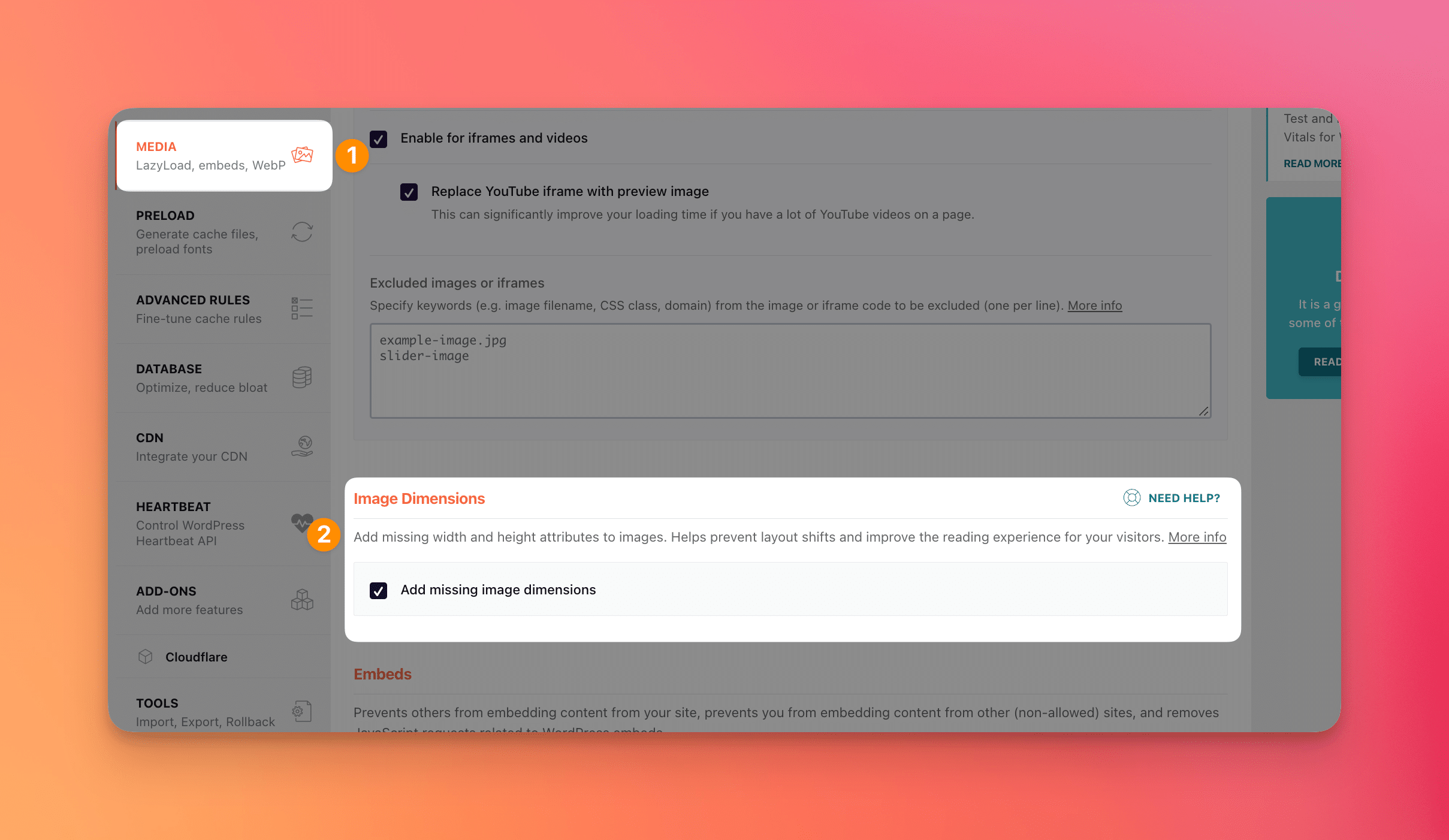This screenshot has width=1449, height=840.
Task: Enable Add missing image dimensions
Action: [x=379, y=589]
